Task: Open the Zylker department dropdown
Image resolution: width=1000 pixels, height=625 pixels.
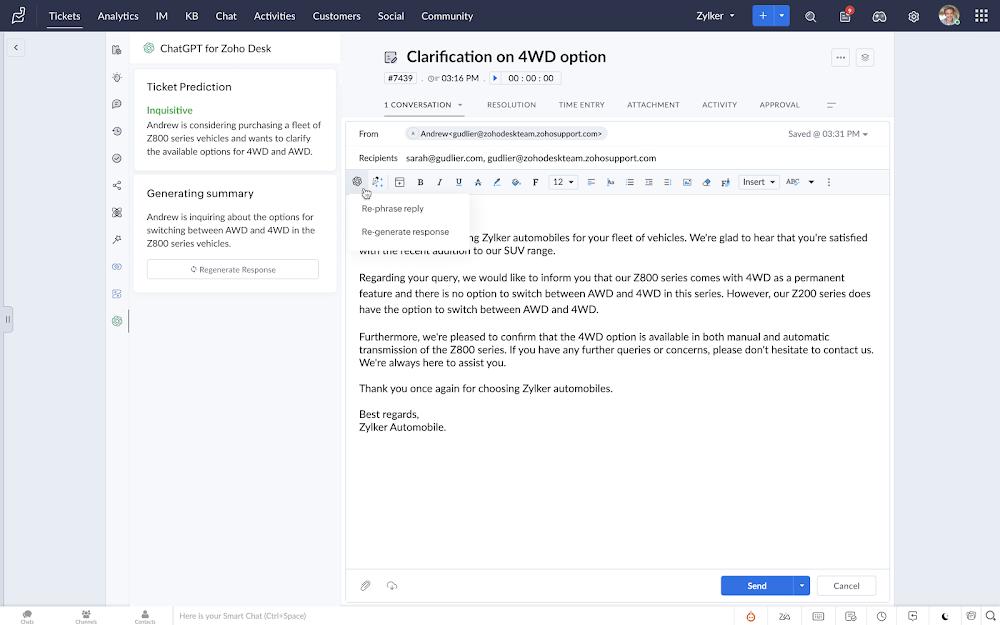Action: pos(716,16)
